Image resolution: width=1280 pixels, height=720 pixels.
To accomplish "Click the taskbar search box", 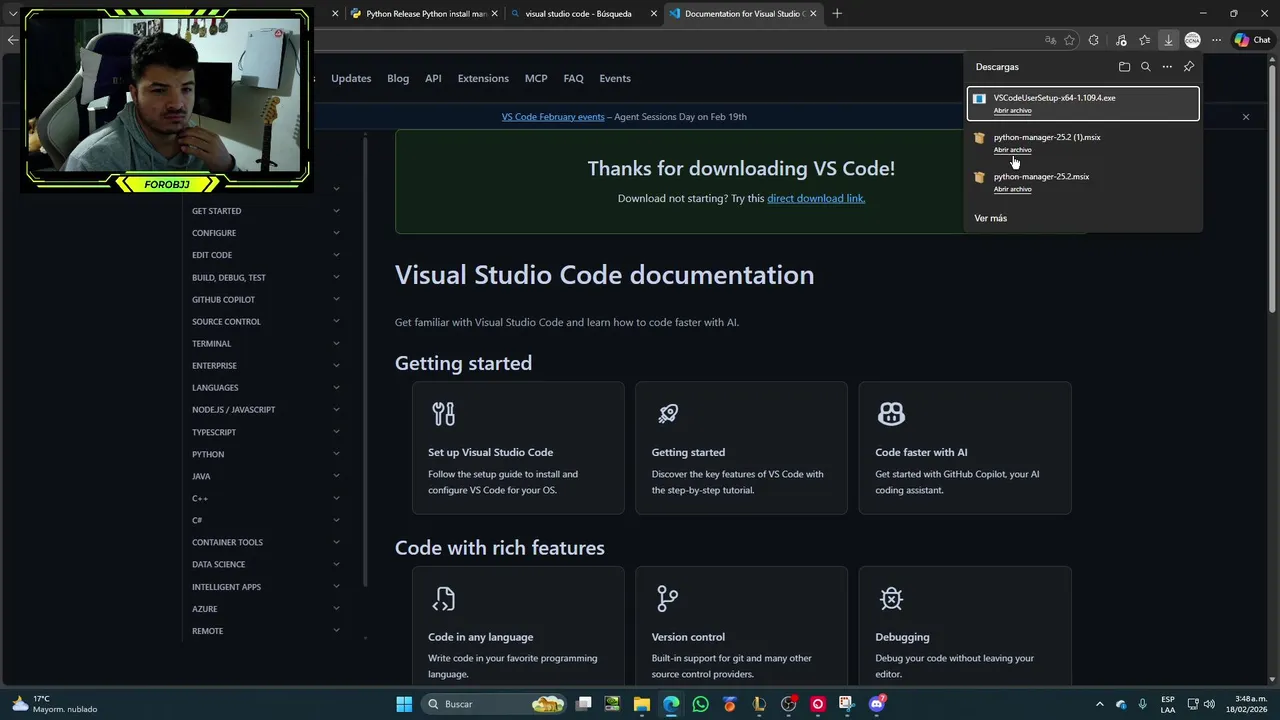I will point(496,704).
